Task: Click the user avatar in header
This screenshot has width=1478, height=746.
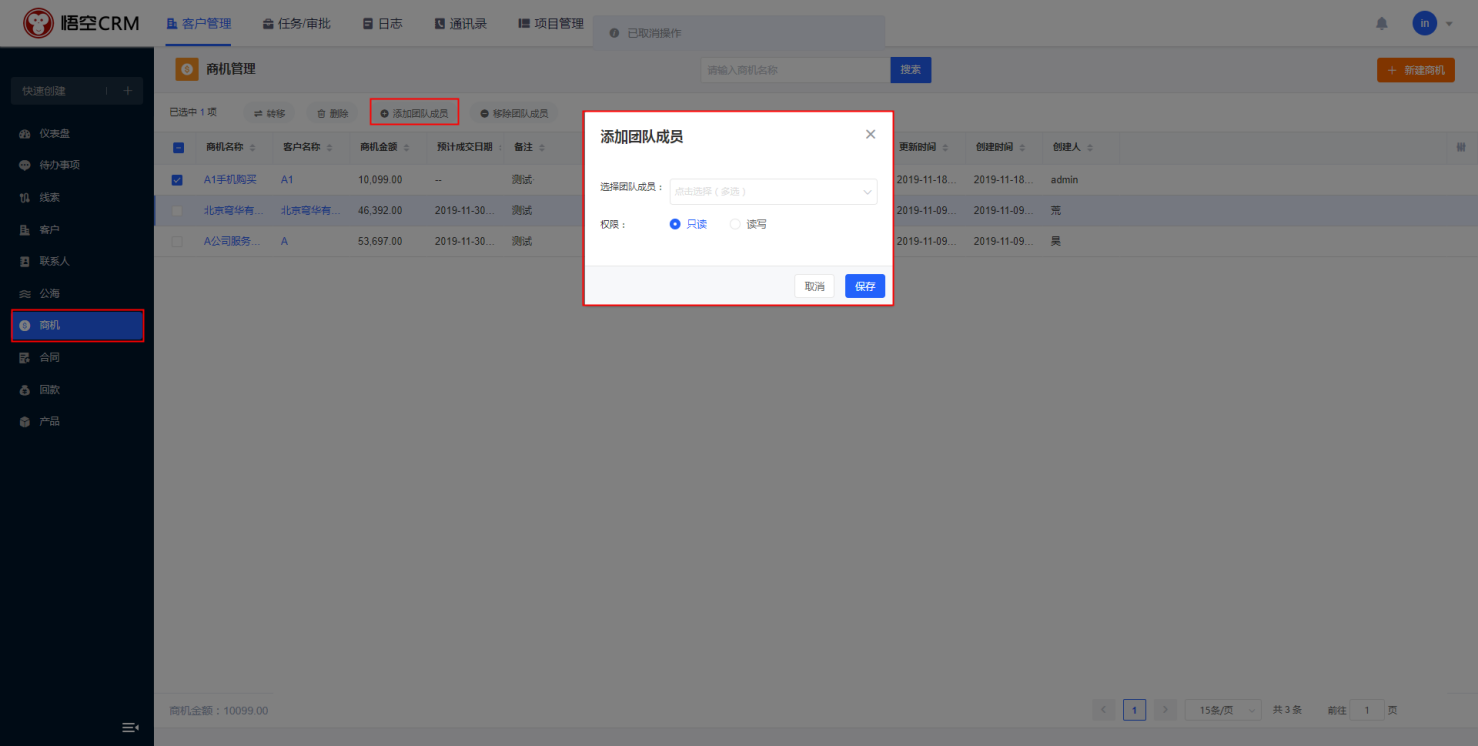Action: click(1424, 23)
